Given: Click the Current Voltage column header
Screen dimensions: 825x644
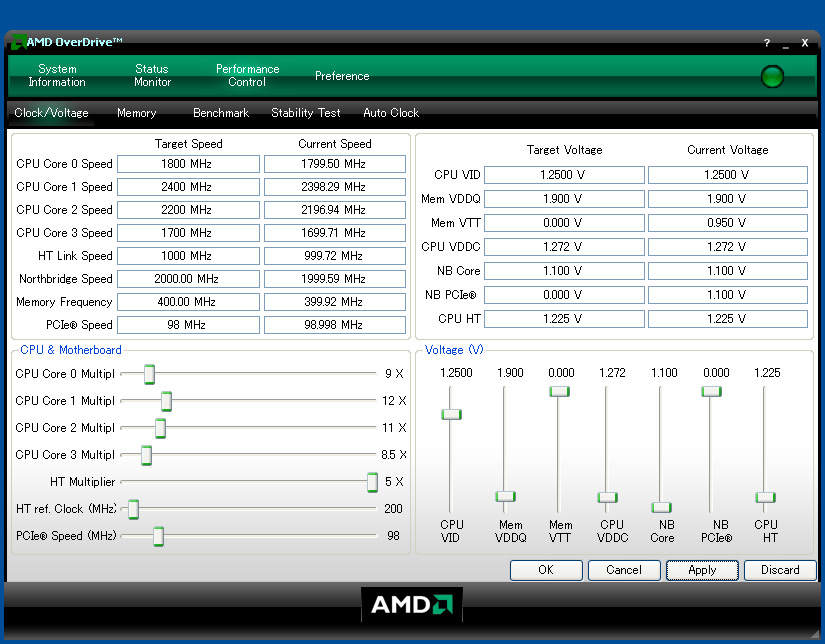Looking at the screenshot, I should 728,150.
